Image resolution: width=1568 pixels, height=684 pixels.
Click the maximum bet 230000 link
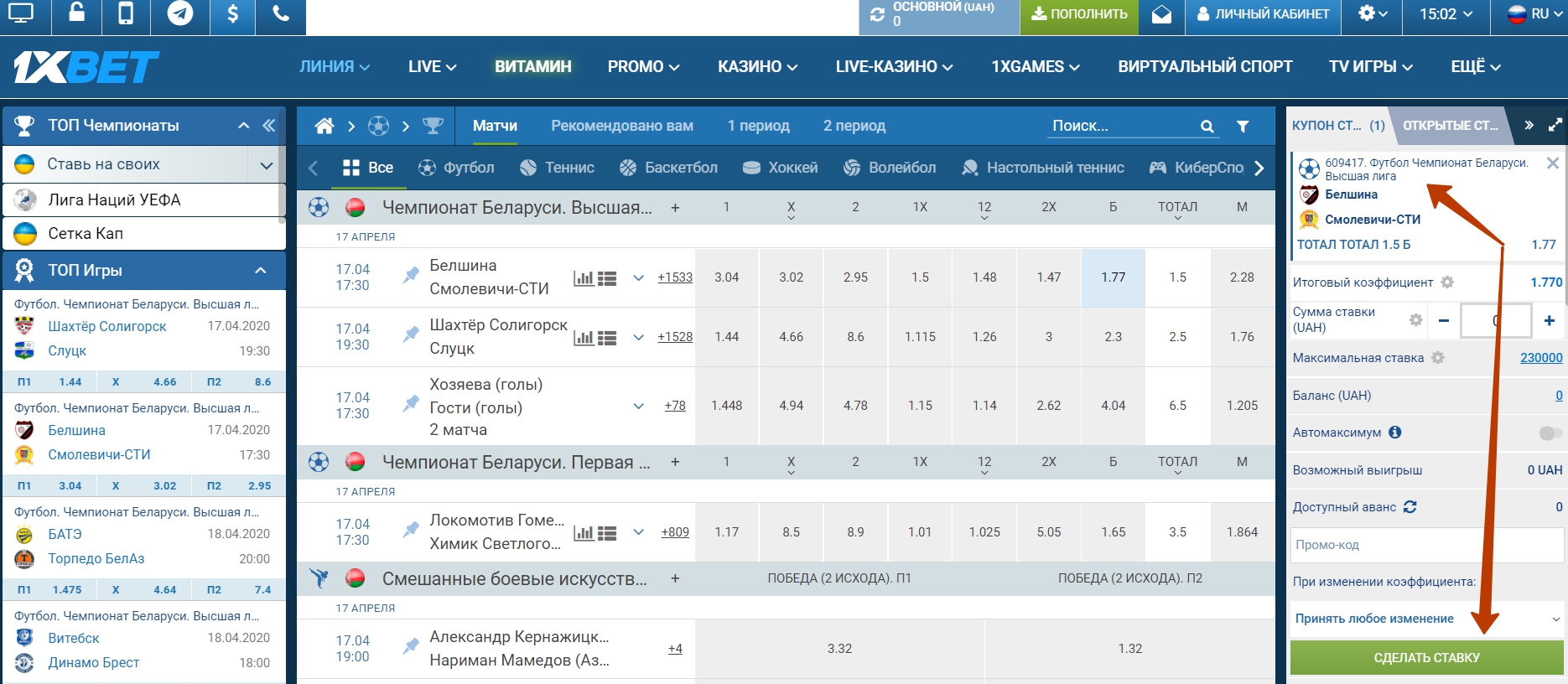point(1541,358)
